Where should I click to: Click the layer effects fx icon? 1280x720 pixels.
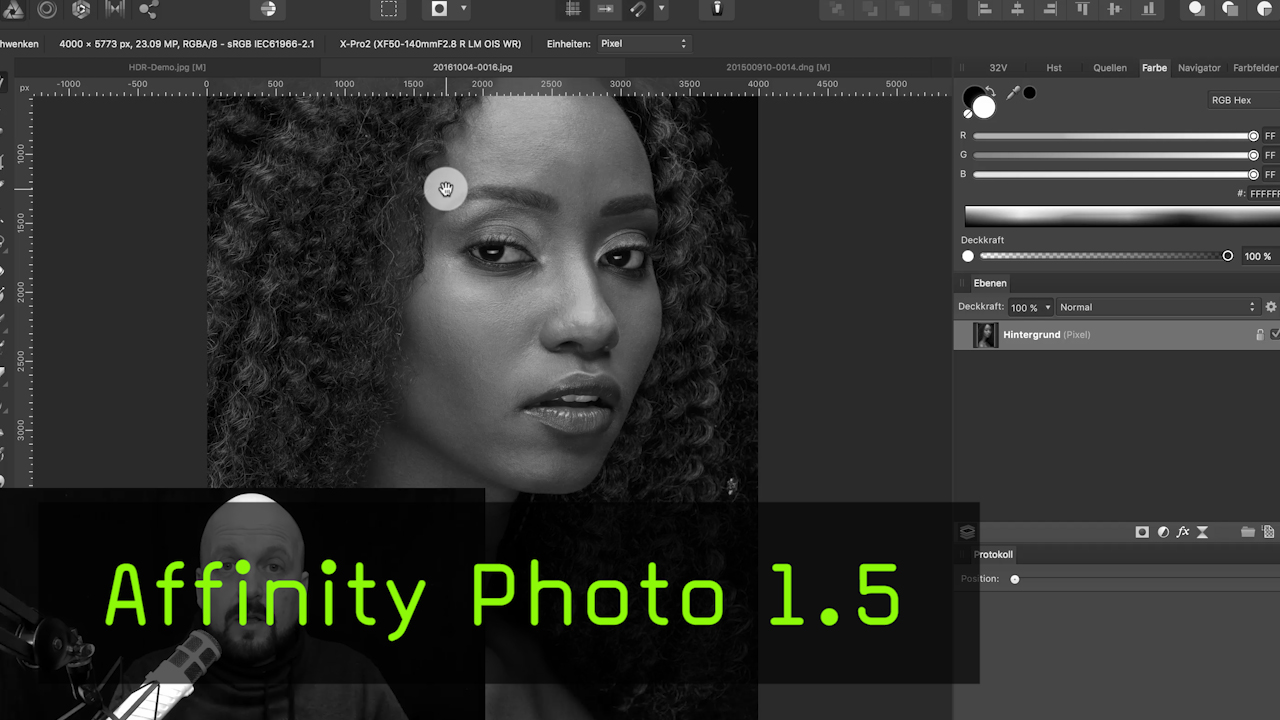[x=1183, y=531]
